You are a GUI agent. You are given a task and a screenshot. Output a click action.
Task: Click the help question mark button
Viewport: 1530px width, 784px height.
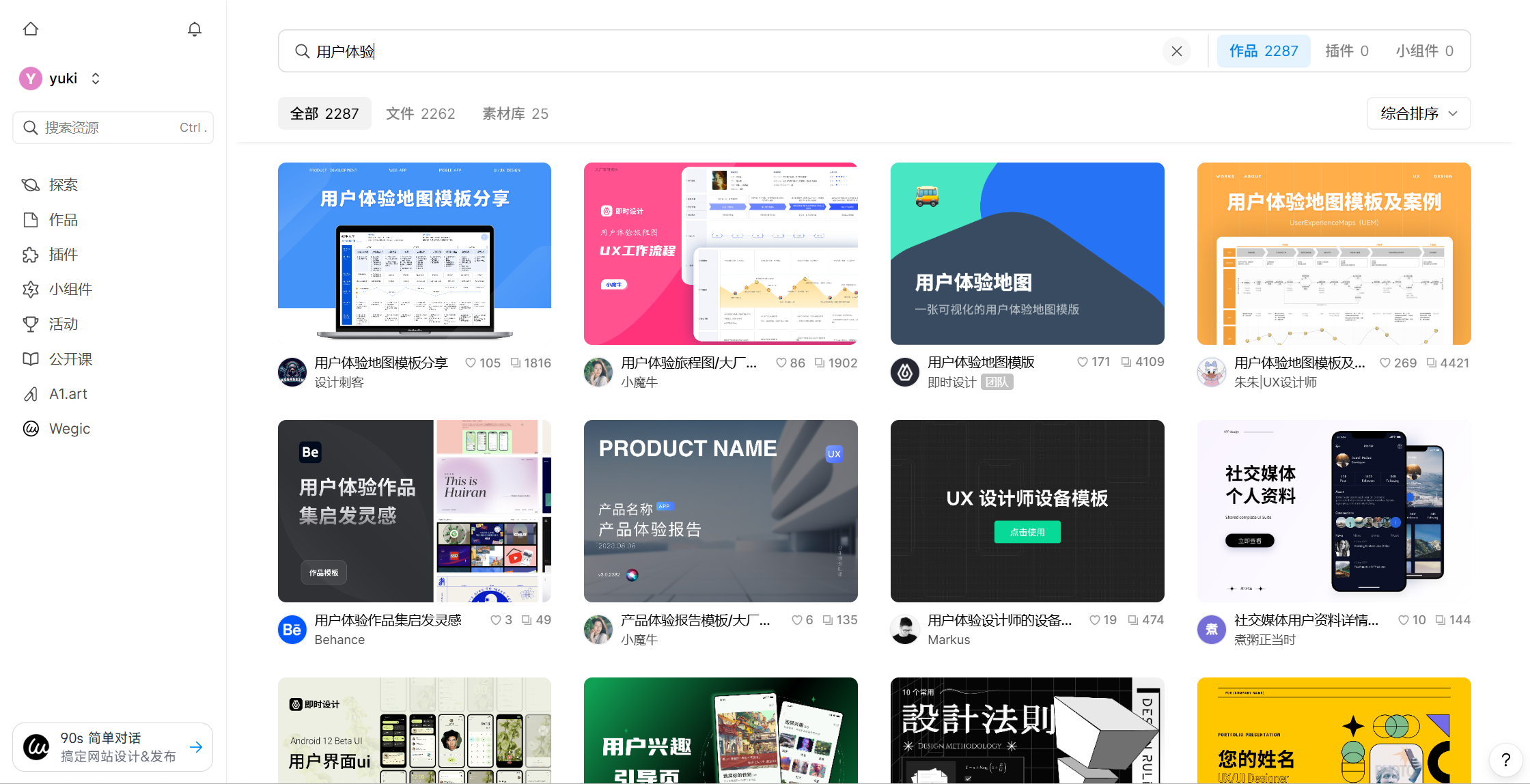pyautogui.click(x=1505, y=759)
